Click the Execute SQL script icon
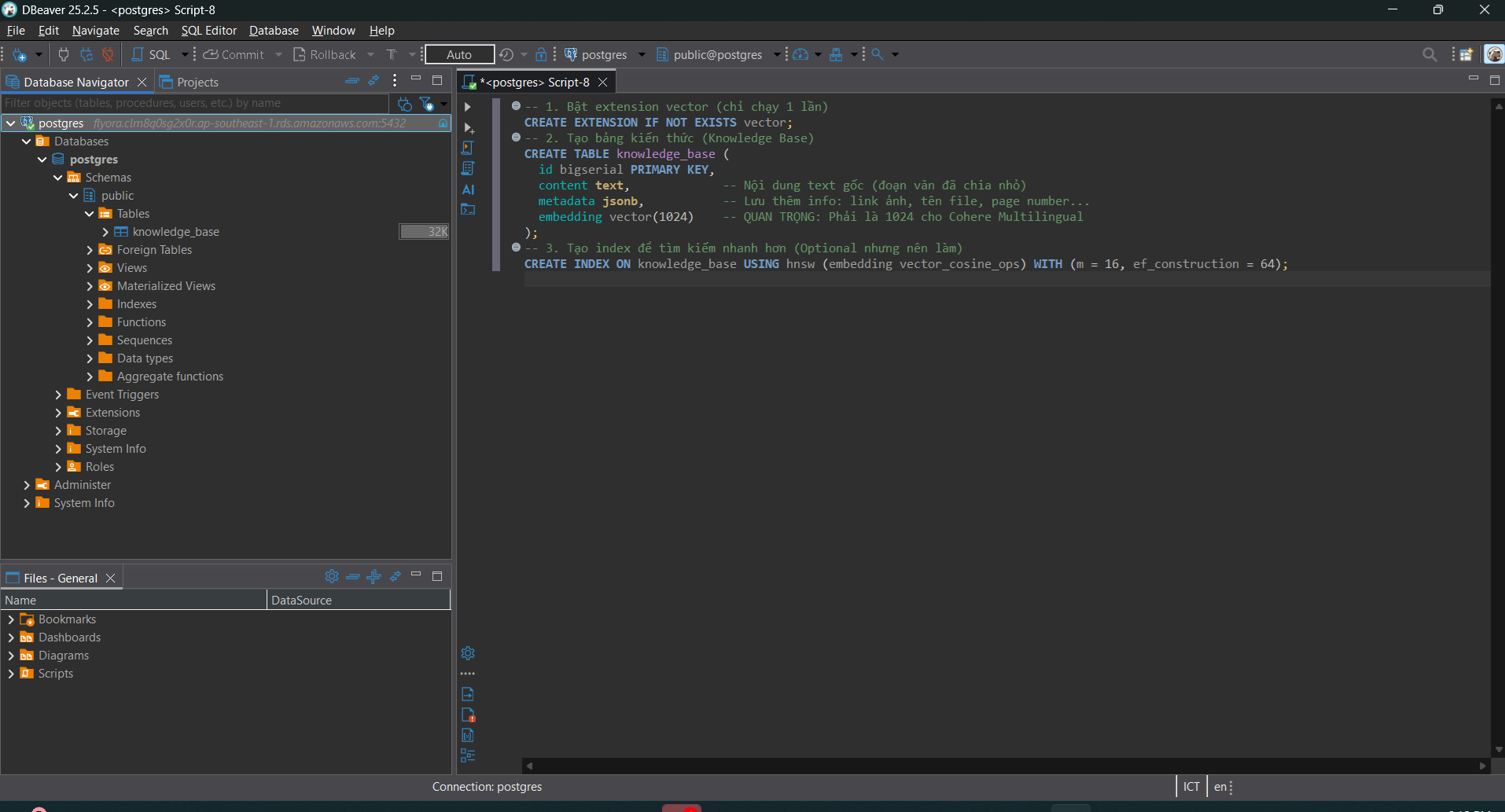 [x=469, y=148]
